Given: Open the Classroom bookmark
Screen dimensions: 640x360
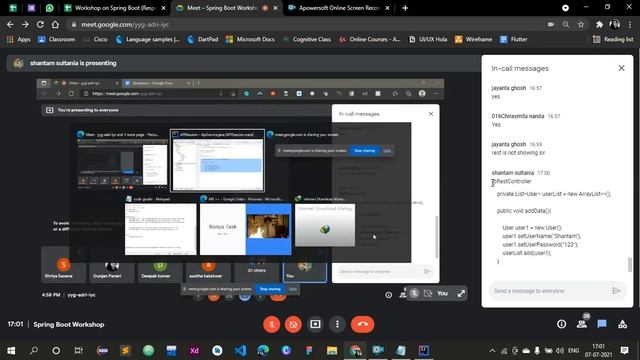Looking at the screenshot, I should click(57, 39).
